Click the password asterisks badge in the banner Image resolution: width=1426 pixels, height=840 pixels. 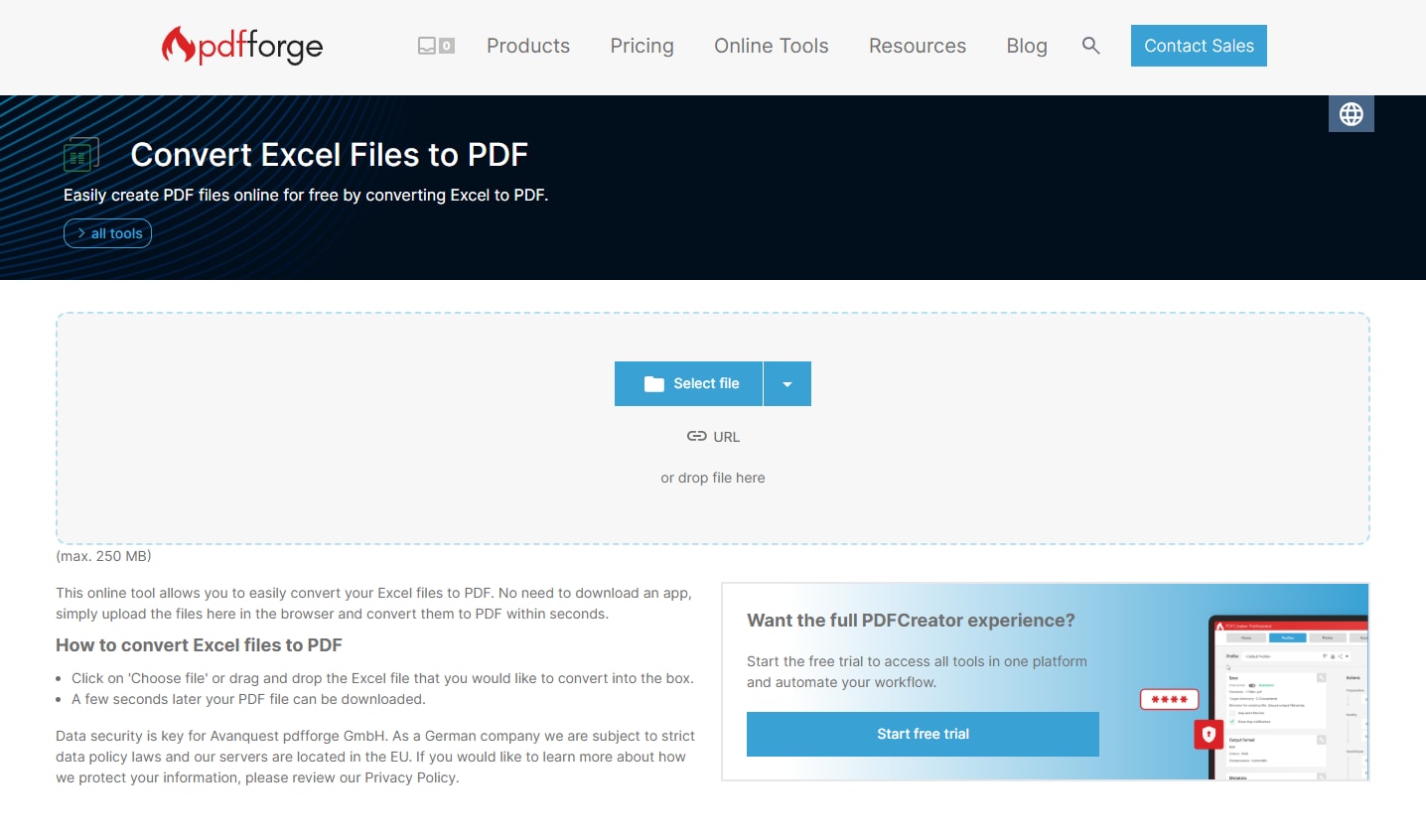pyautogui.click(x=1170, y=699)
